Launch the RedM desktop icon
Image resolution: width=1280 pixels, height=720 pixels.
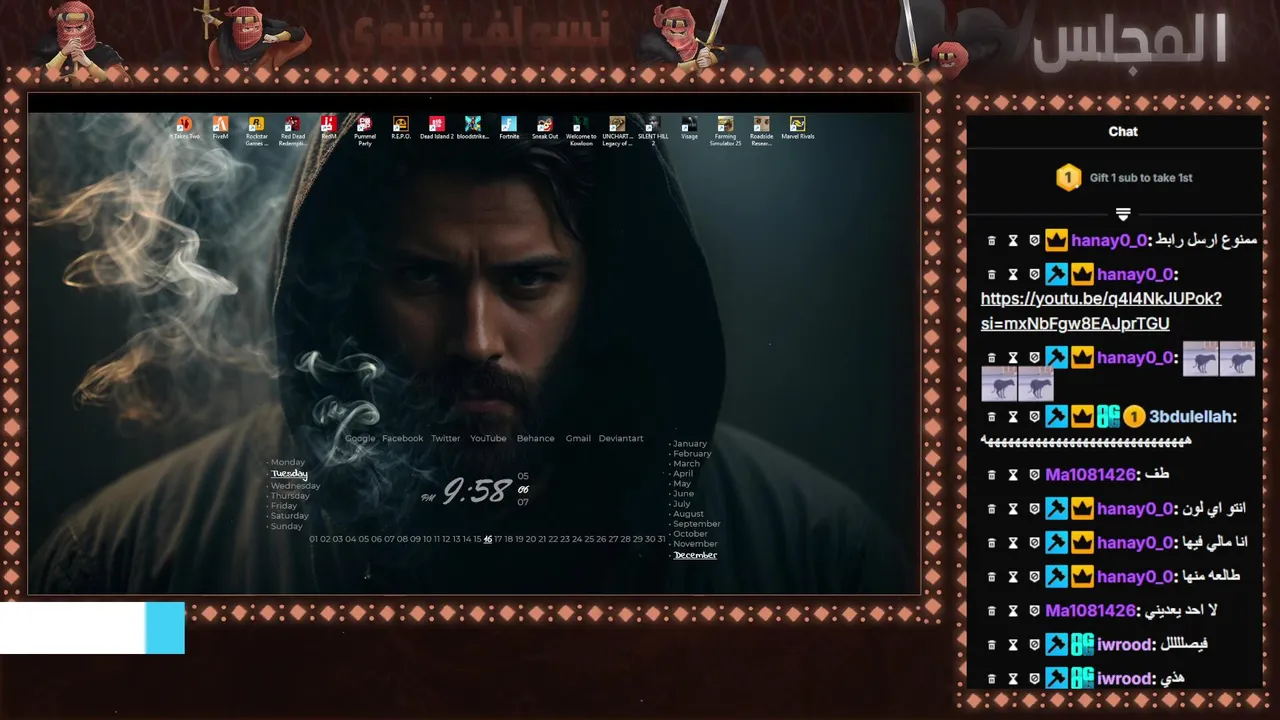pos(328,128)
